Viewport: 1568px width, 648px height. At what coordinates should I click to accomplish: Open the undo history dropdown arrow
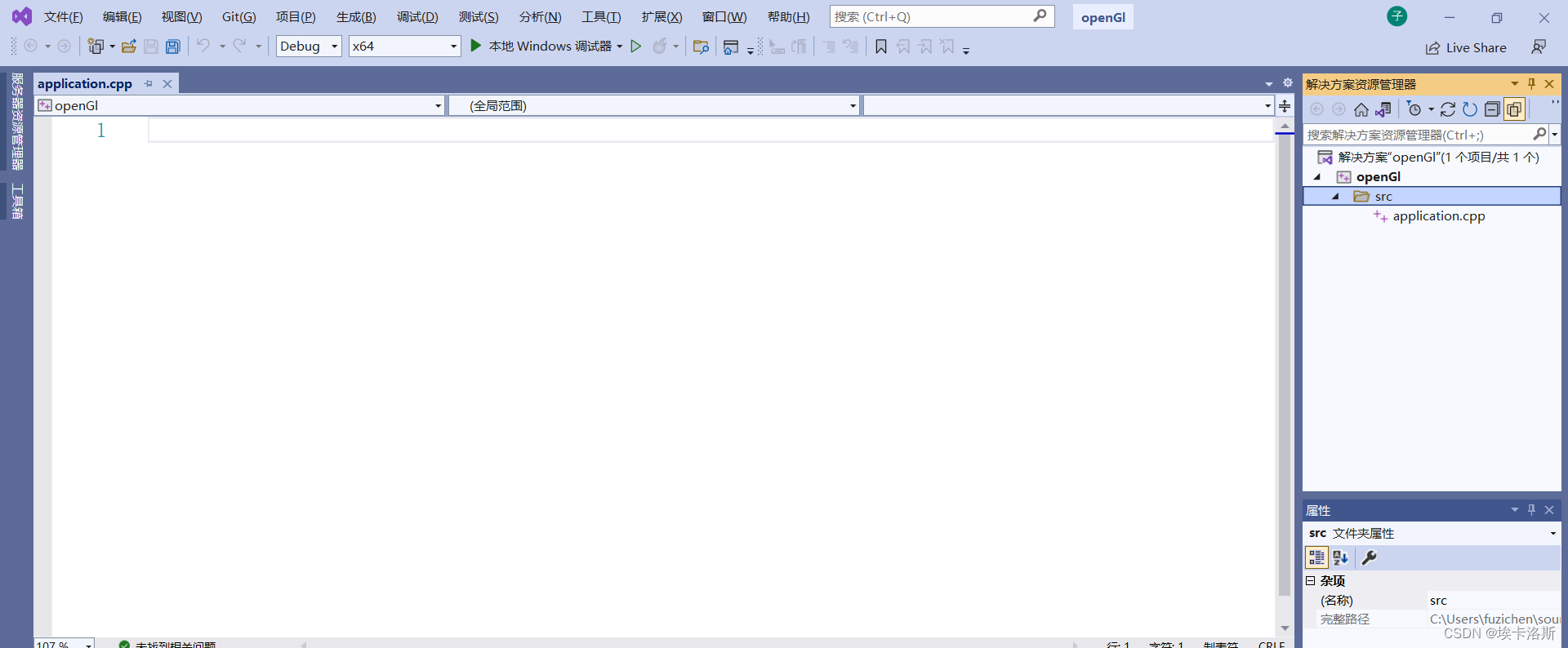[222, 47]
